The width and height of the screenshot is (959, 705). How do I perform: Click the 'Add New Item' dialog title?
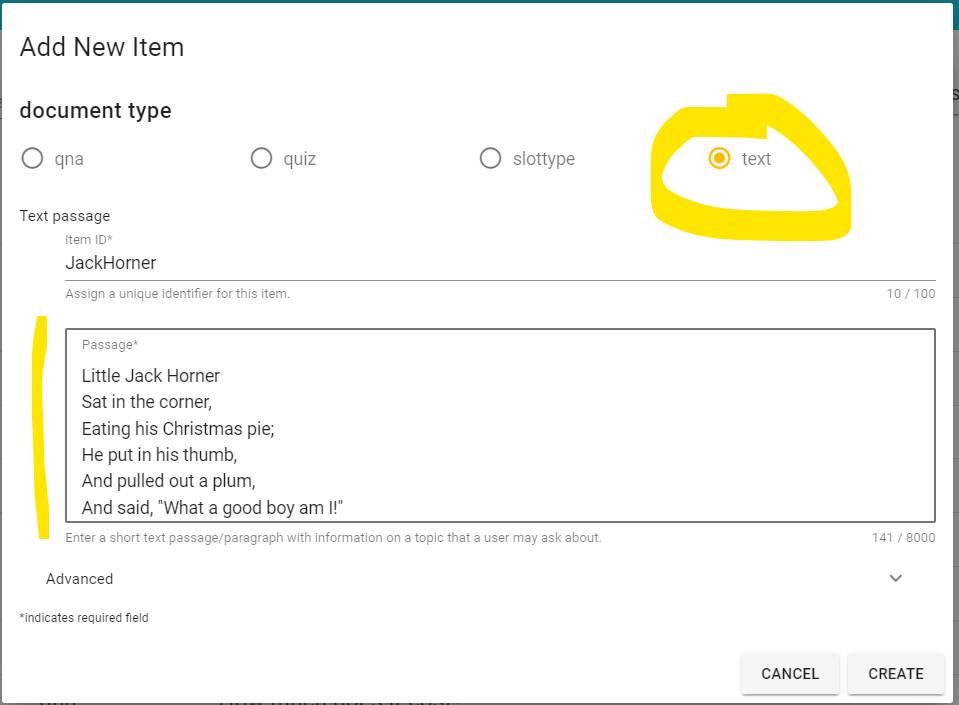(102, 47)
